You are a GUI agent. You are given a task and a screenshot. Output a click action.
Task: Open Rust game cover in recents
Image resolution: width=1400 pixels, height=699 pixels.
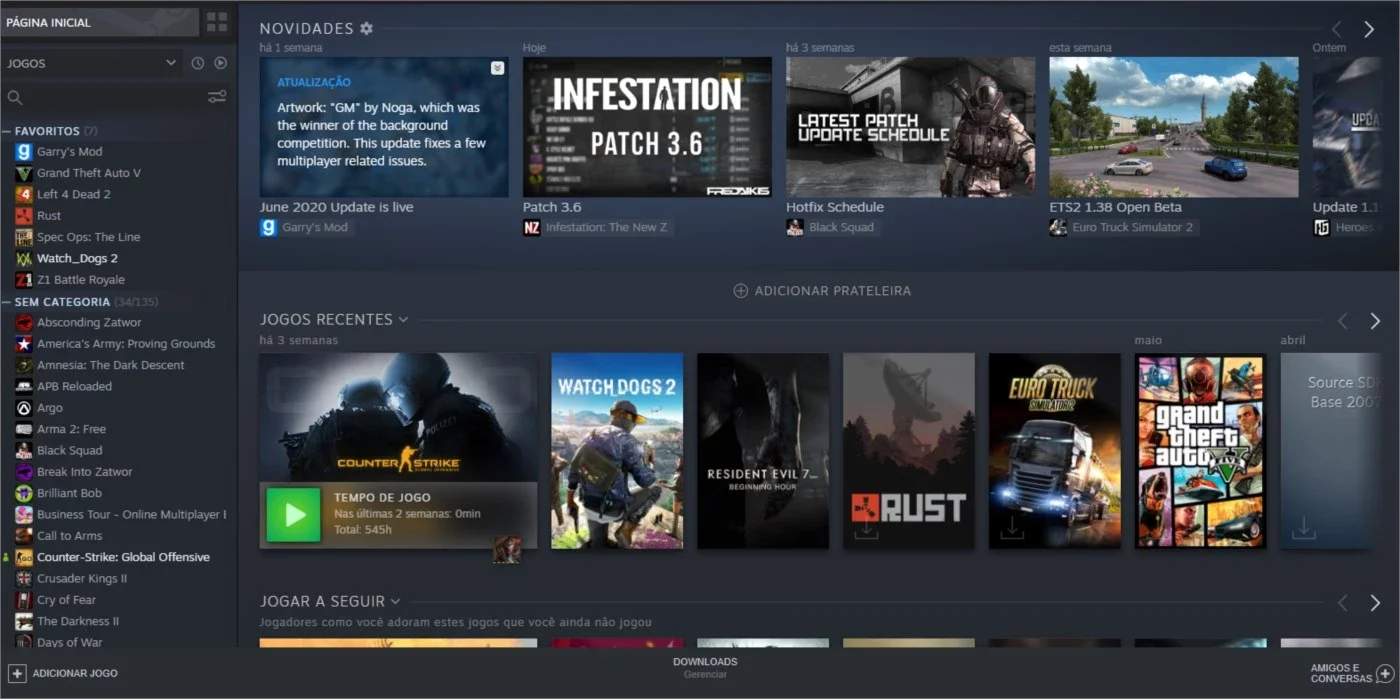909,450
